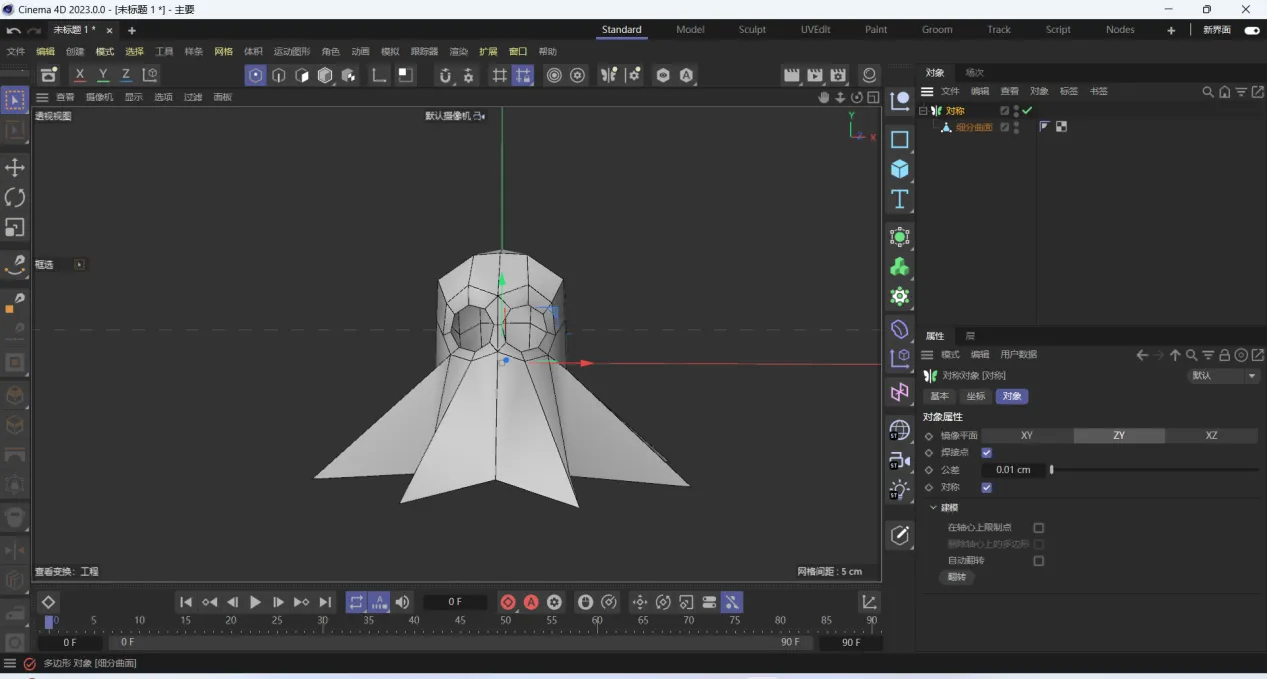Collapse the 建模 section
The height and width of the screenshot is (679, 1267).
coord(933,508)
